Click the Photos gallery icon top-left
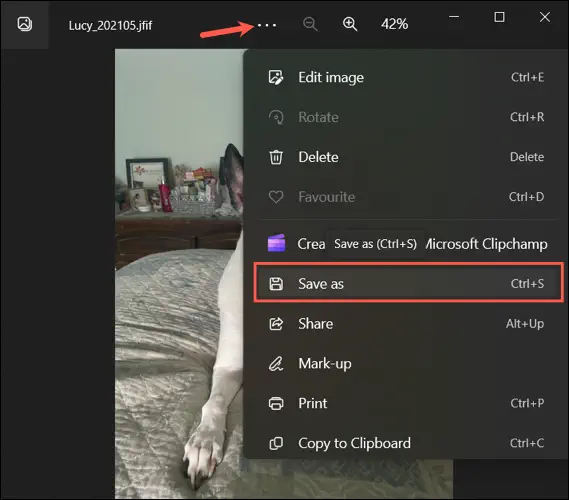The width and height of the screenshot is (569, 500). pos(25,24)
